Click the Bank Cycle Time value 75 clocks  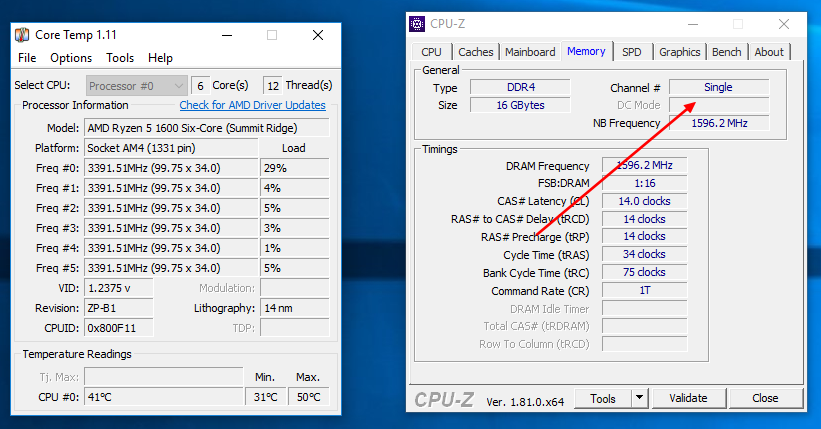tap(645, 272)
